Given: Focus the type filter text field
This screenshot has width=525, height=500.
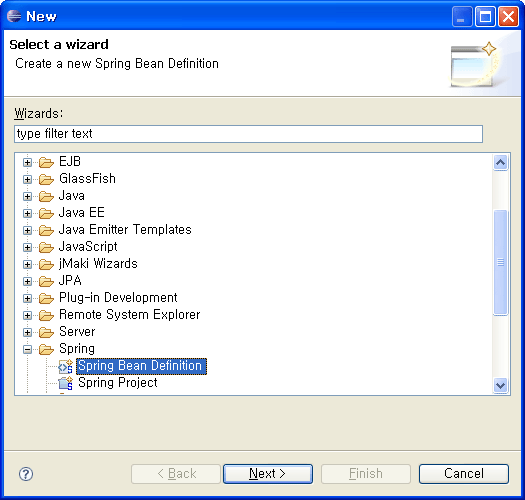Looking at the screenshot, I should coord(248,134).
